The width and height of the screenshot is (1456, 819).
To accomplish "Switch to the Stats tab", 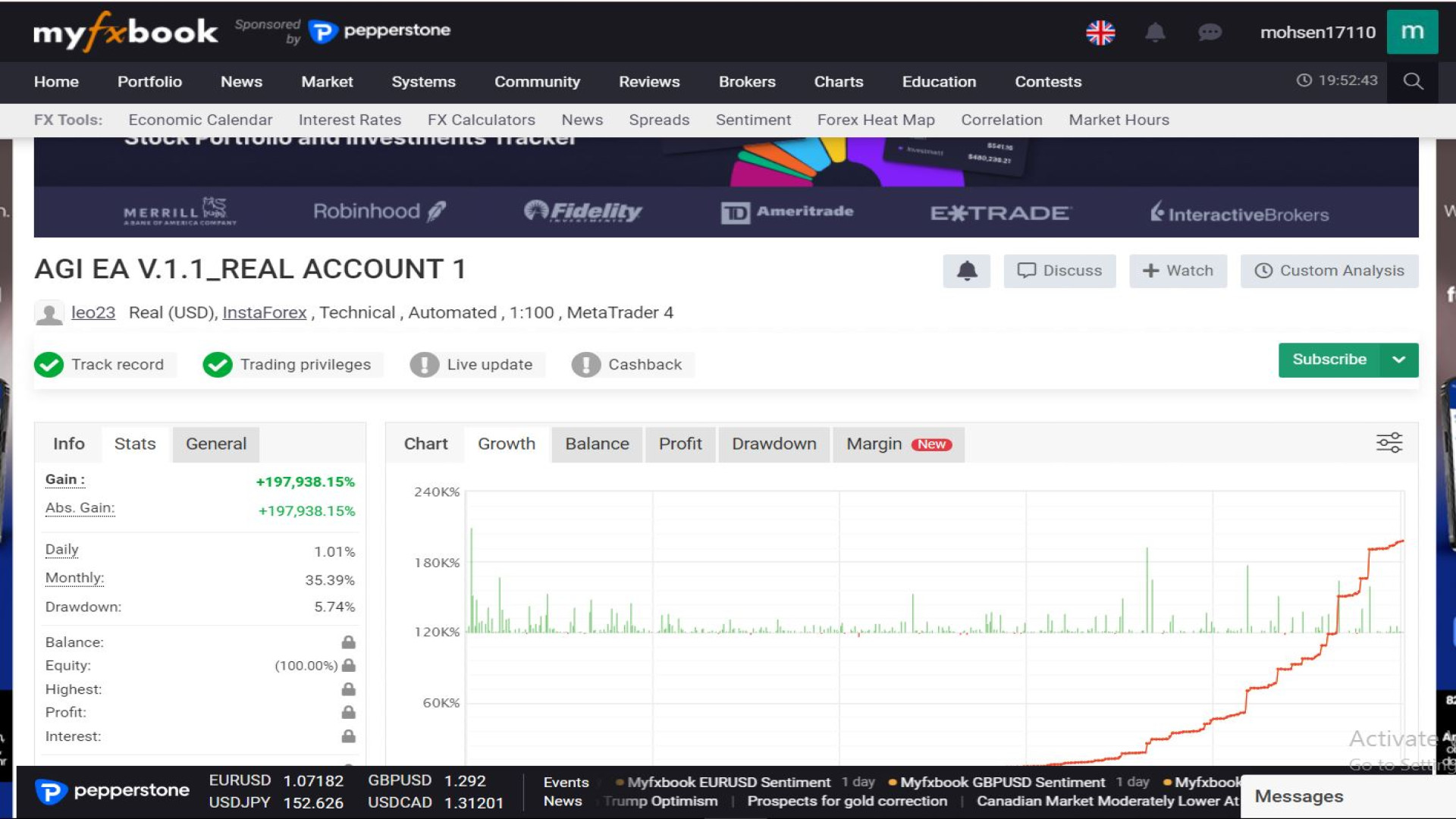I will click(135, 444).
